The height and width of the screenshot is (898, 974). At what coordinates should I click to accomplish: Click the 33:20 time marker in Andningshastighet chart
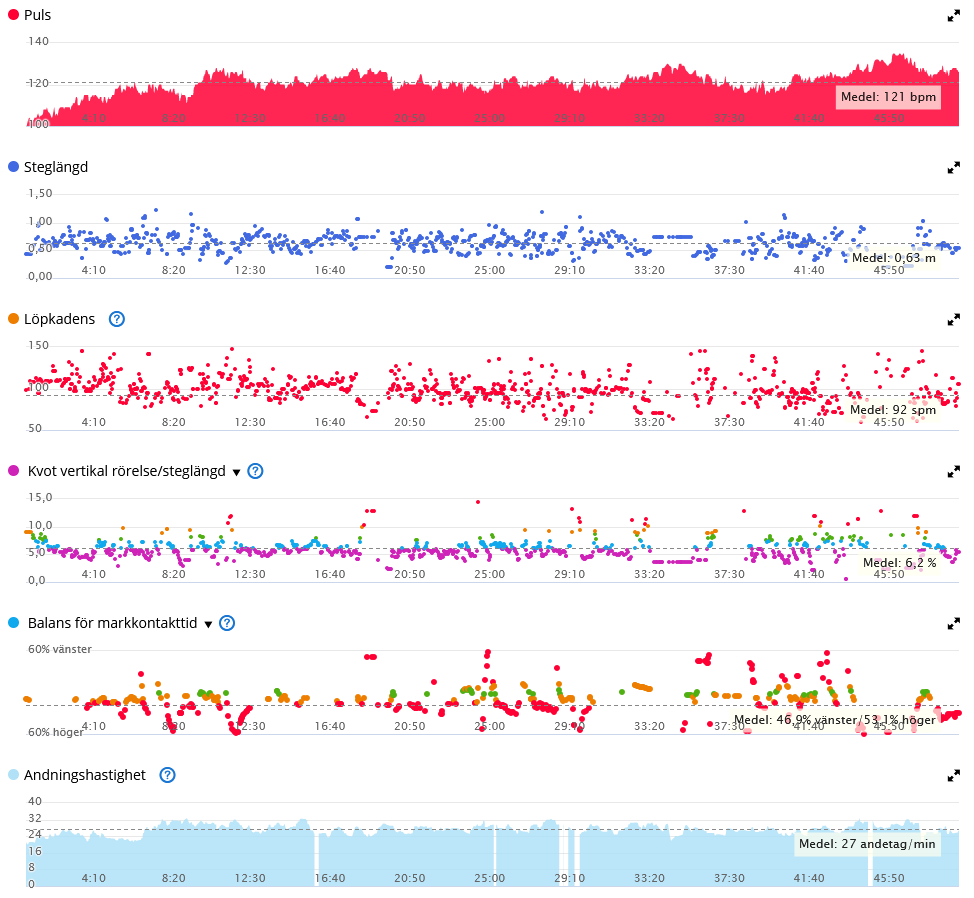[649, 878]
